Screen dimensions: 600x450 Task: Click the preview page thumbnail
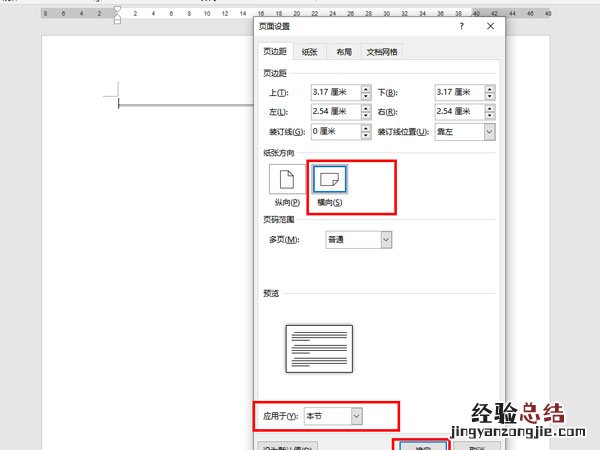[x=319, y=347]
